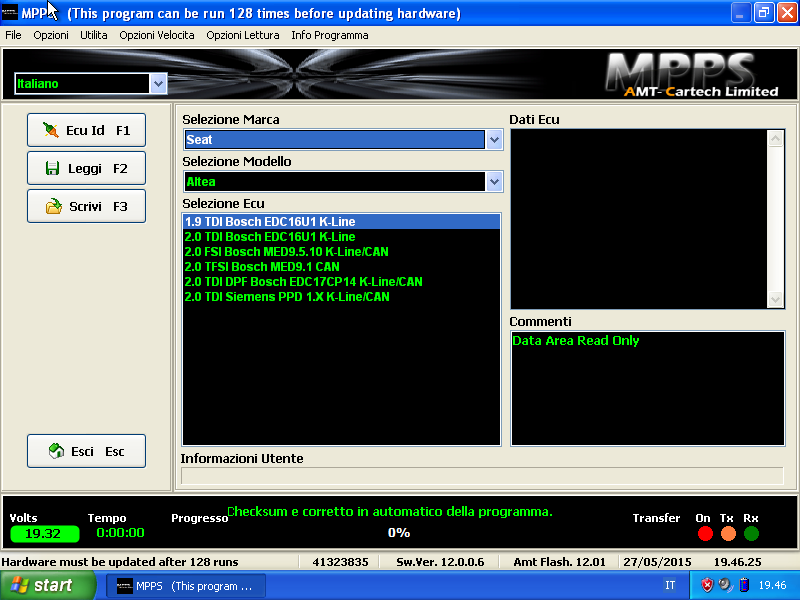Select 1.9 TDI Bosch EDC16U1 K-Line
Viewport: 800px width, 600px height.
tap(341, 221)
